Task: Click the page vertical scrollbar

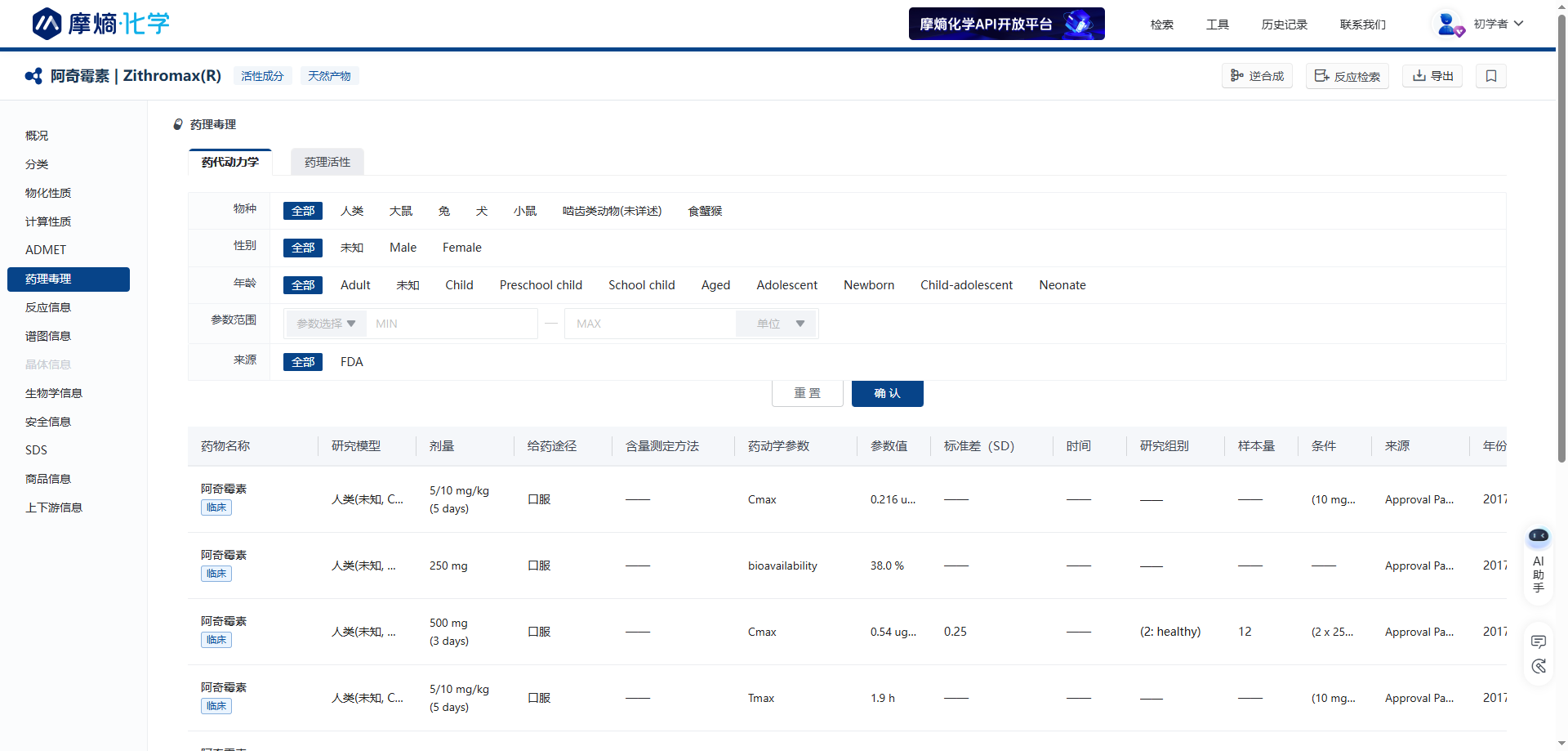Action: 1561,237
